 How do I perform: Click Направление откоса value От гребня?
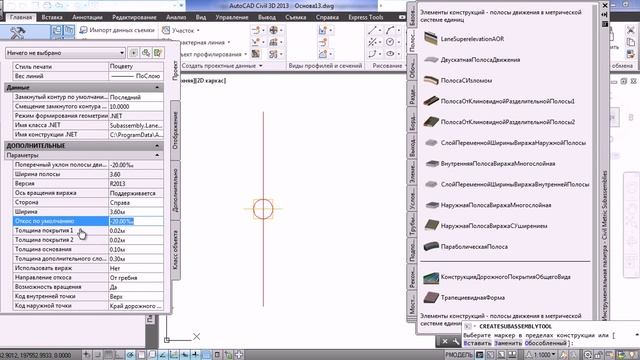pos(136,278)
